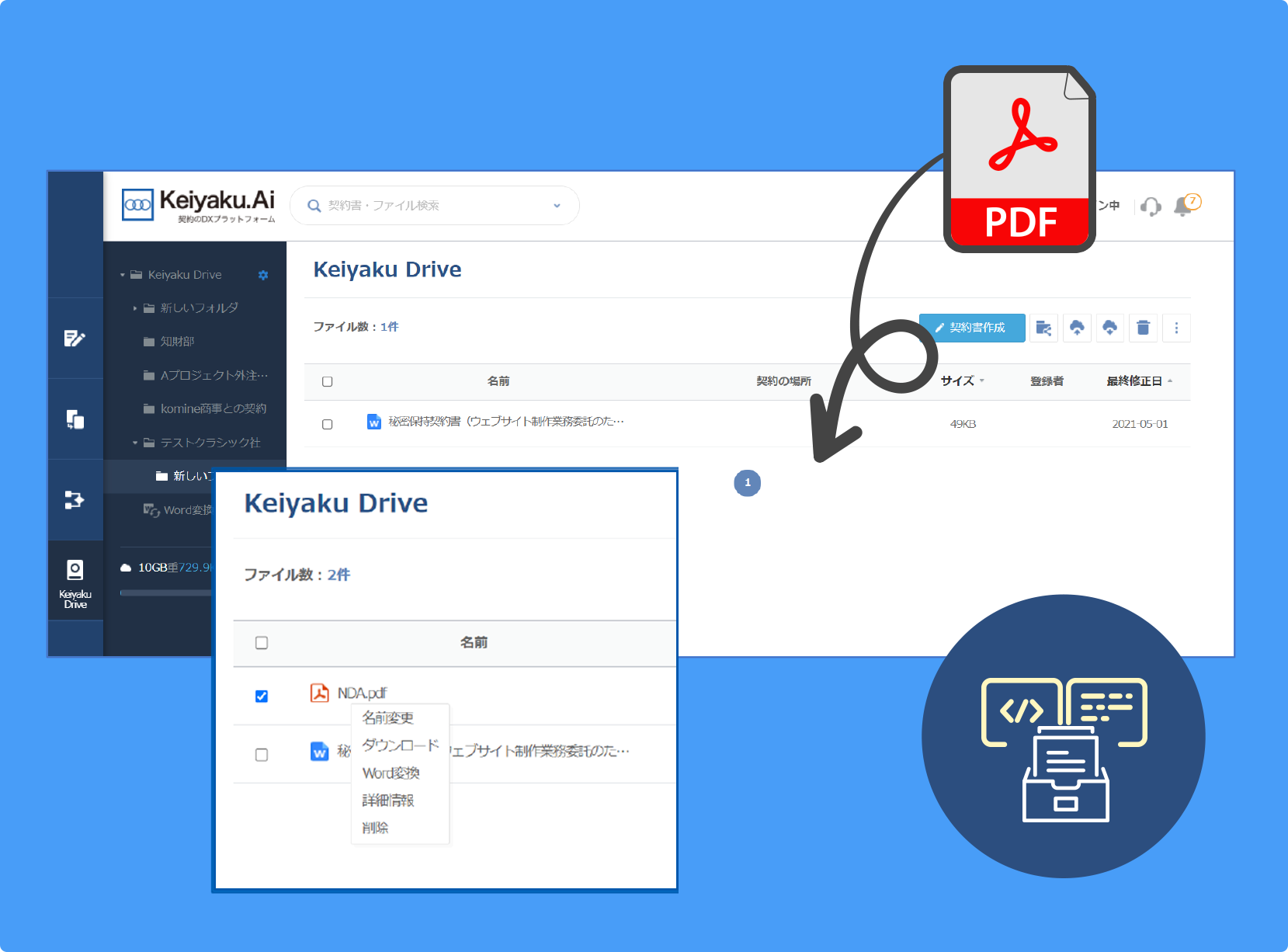Image resolution: width=1288 pixels, height=952 pixels.
Task: Expand the 新しいフォルダ tree node
Action: tap(135, 308)
